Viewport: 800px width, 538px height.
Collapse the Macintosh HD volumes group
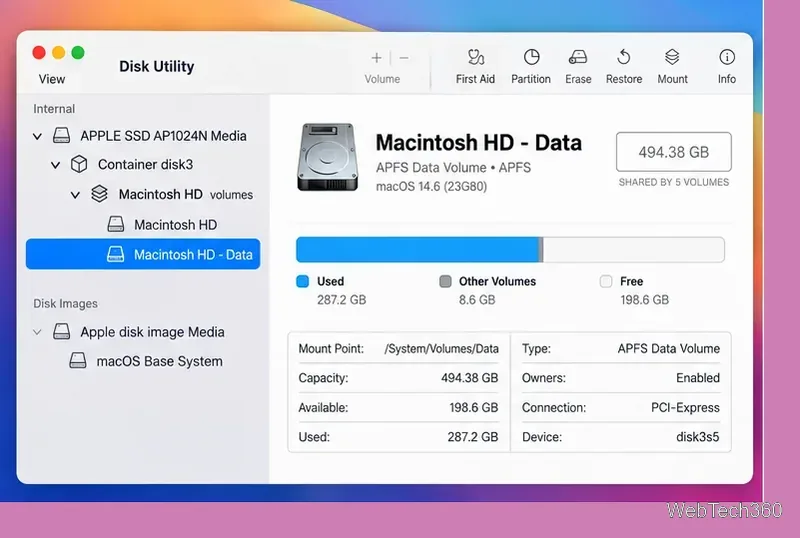pos(75,195)
